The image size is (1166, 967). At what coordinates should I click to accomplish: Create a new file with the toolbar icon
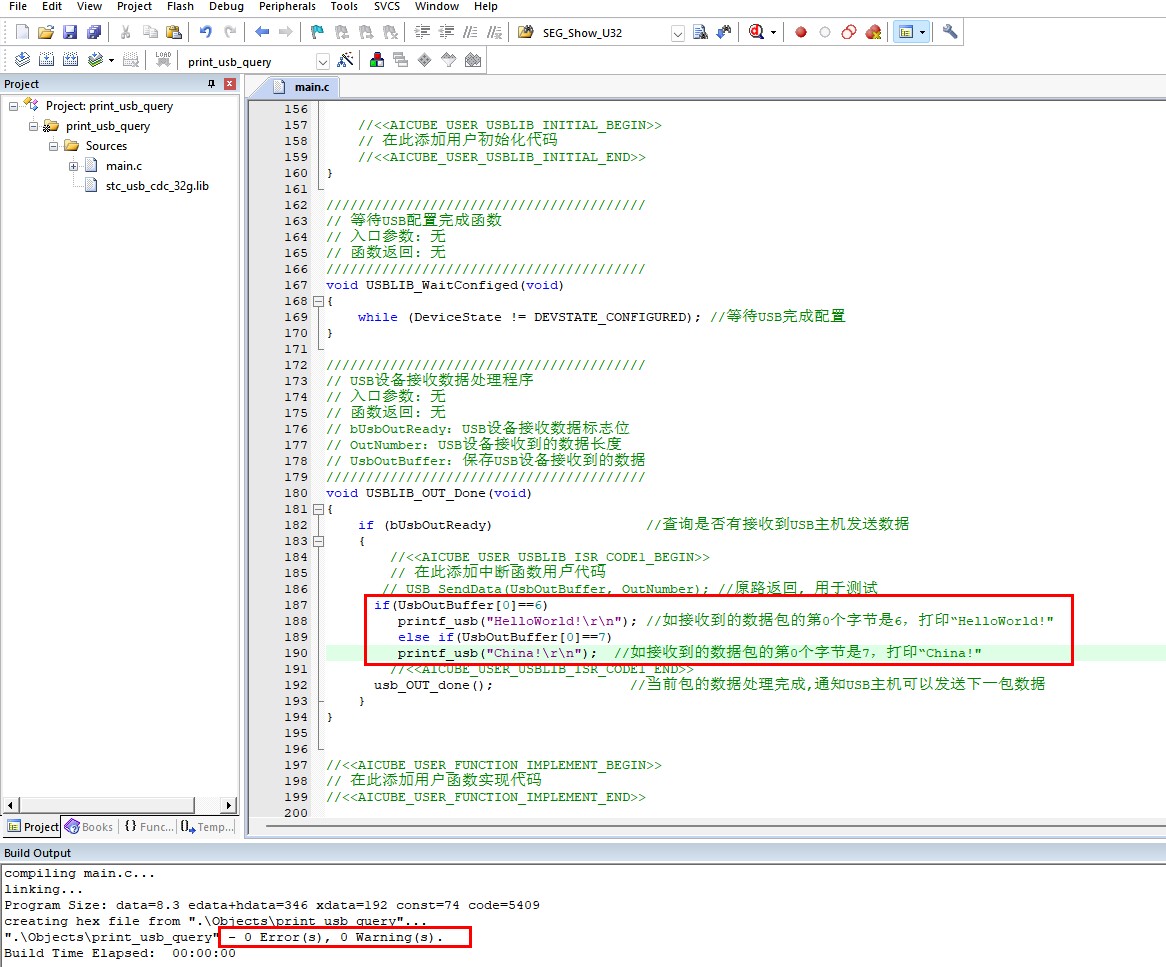pyautogui.click(x=22, y=32)
